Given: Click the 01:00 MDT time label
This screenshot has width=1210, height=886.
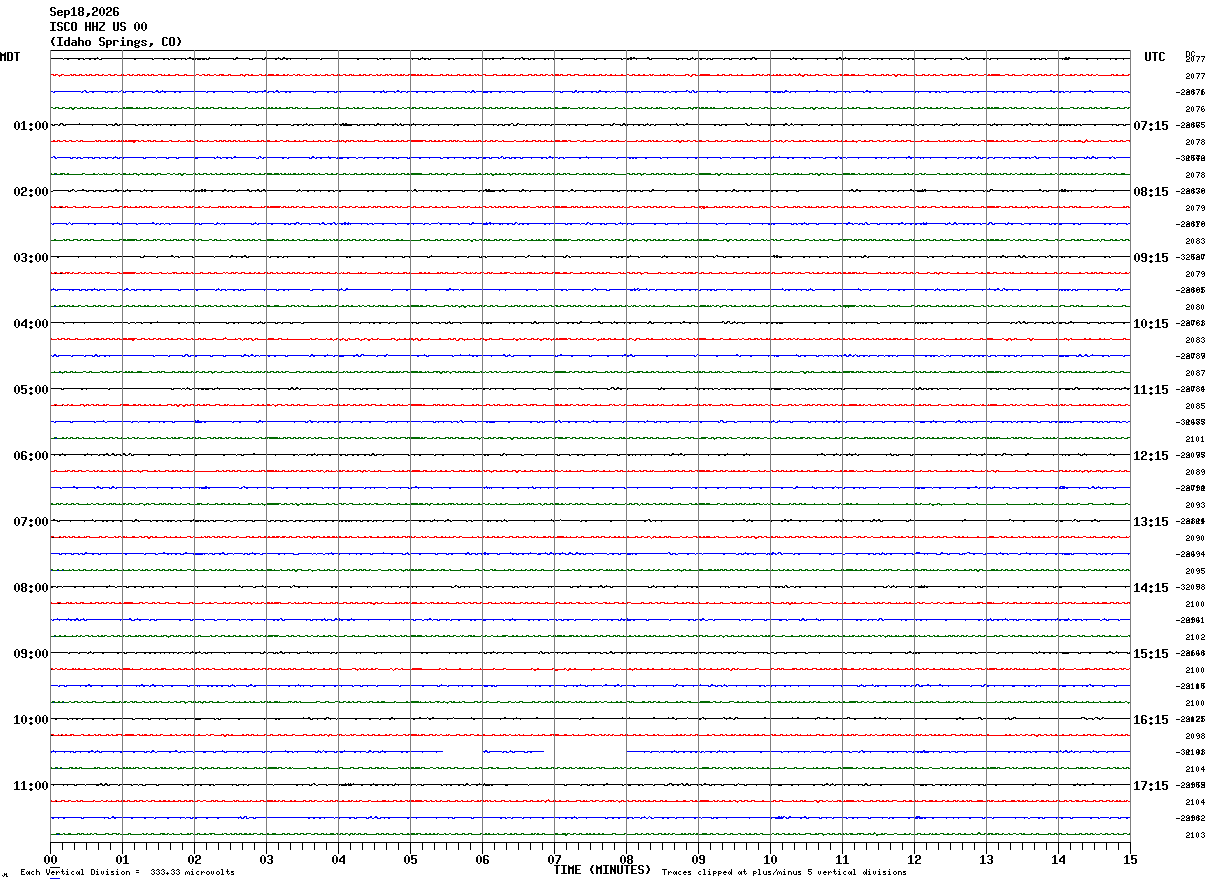Looking at the screenshot, I should [31, 126].
